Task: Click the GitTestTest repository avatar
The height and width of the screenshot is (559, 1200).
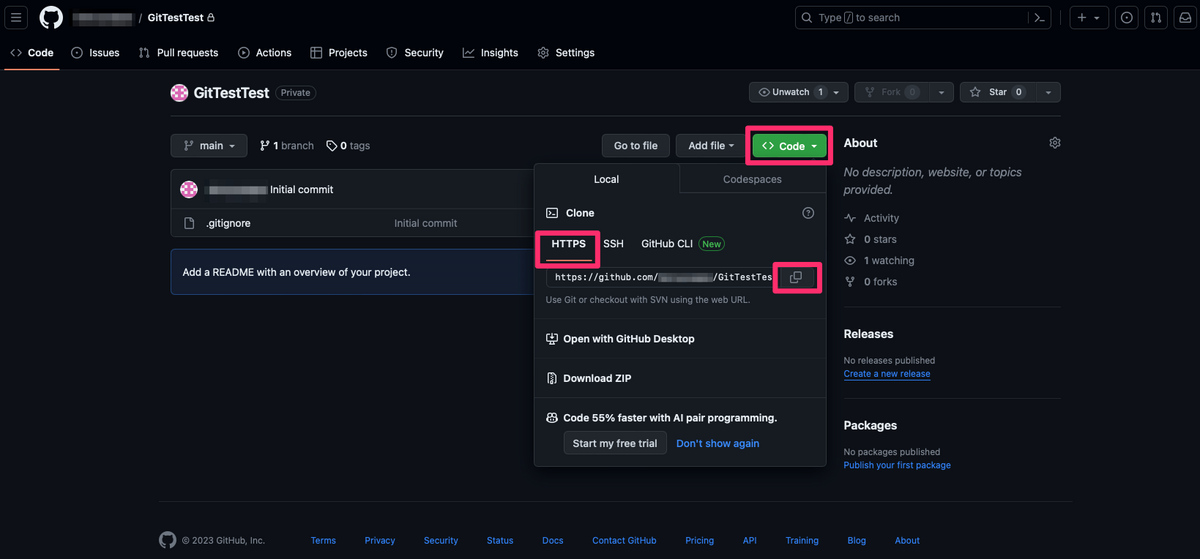Action: [179, 92]
